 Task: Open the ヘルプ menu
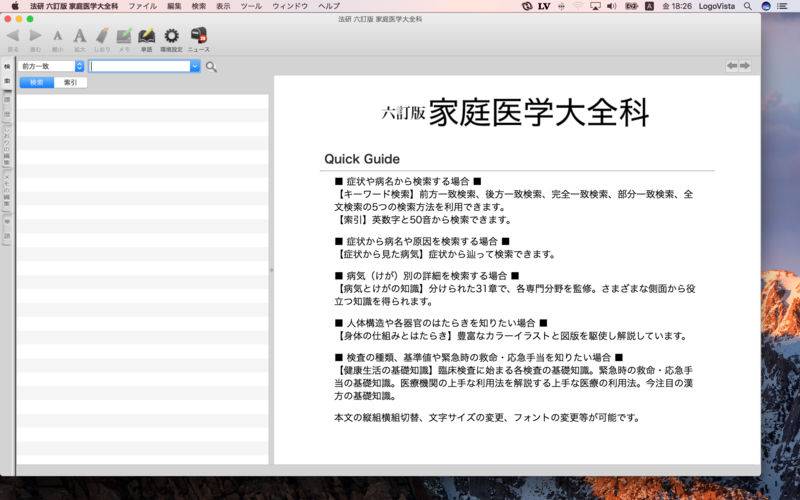[x=329, y=6]
